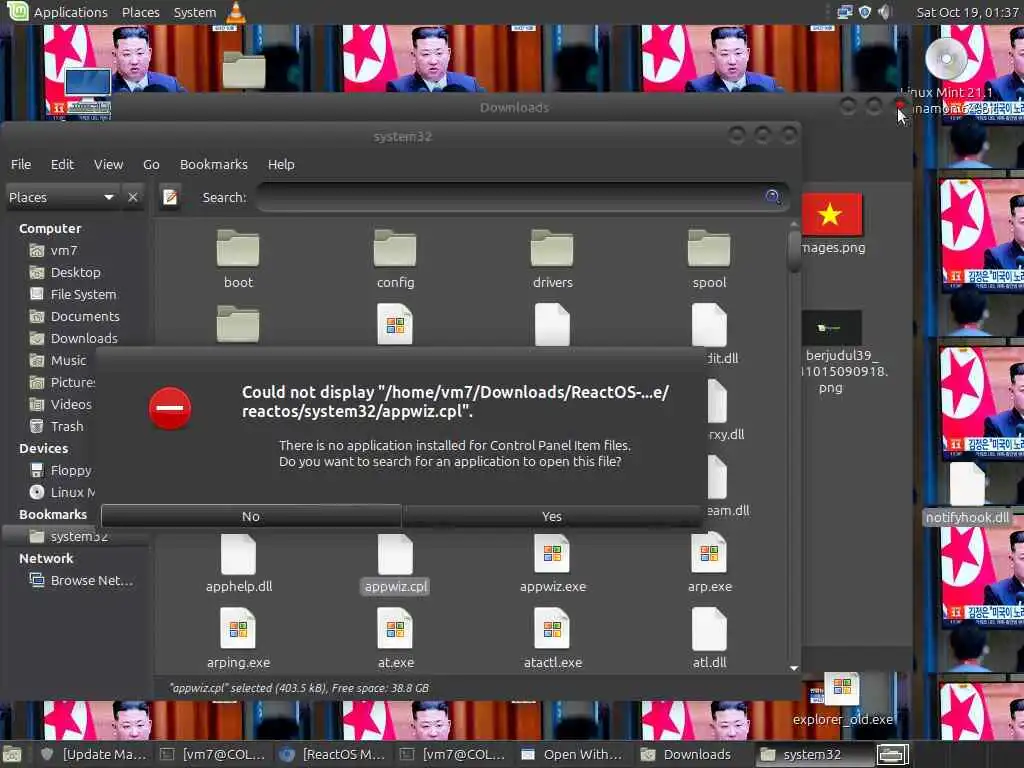This screenshot has height=768, width=1024.
Task: Open the Help menu
Action: click(281, 165)
